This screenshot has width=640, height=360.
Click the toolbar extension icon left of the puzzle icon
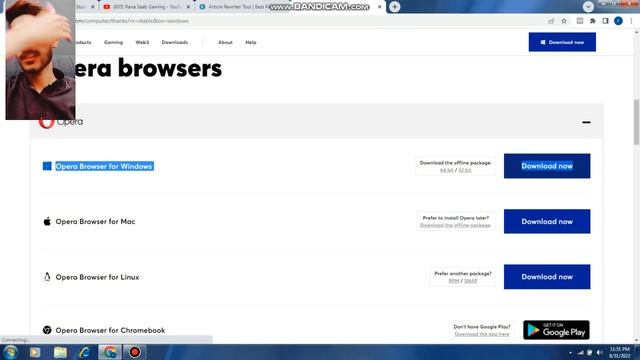(x=580, y=21)
